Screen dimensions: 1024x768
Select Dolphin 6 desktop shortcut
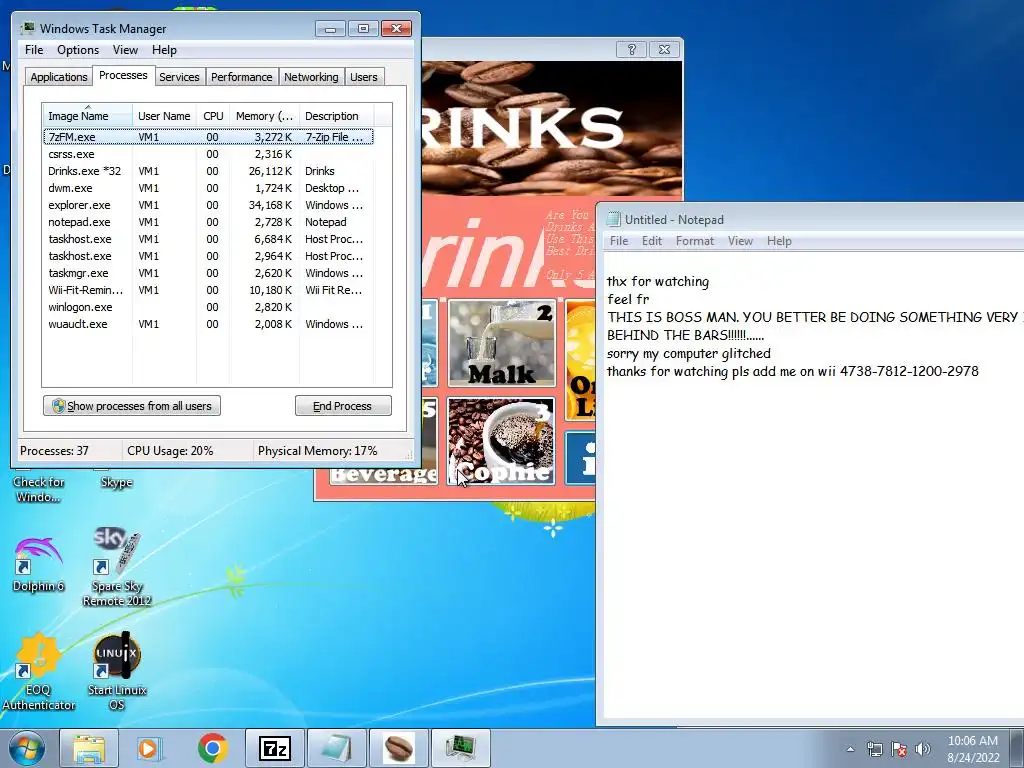[39, 564]
